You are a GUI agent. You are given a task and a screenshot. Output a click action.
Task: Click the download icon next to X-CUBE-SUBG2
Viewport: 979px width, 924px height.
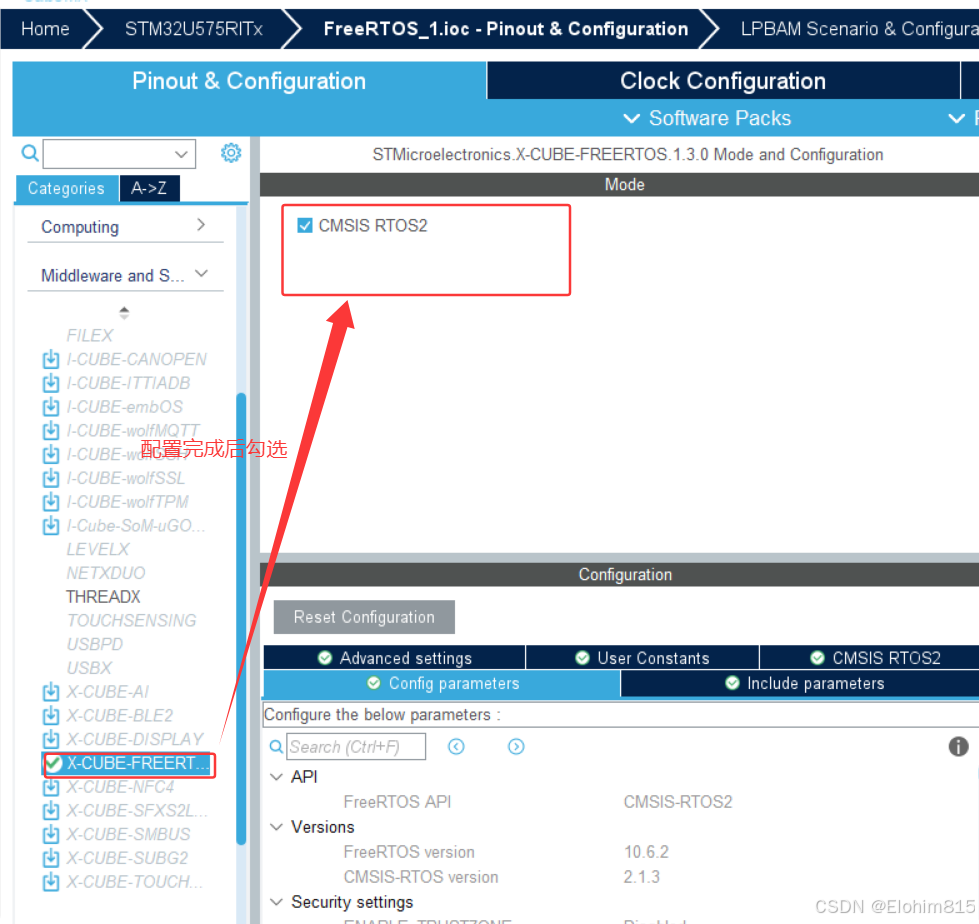[51, 858]
